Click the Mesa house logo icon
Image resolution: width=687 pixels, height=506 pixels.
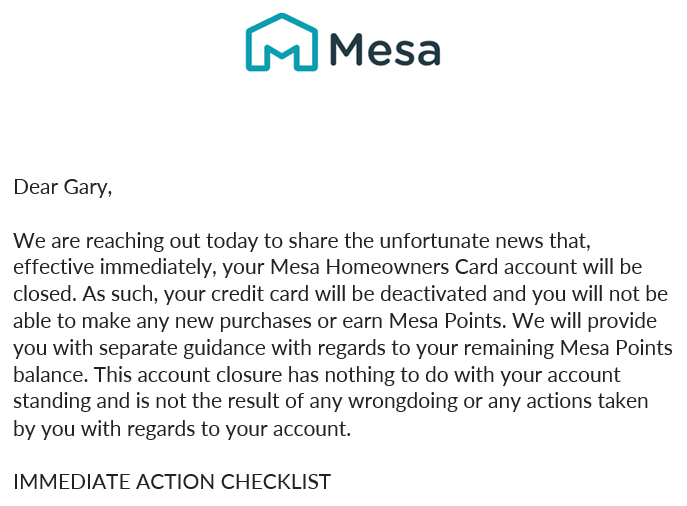tap(281, 42)
